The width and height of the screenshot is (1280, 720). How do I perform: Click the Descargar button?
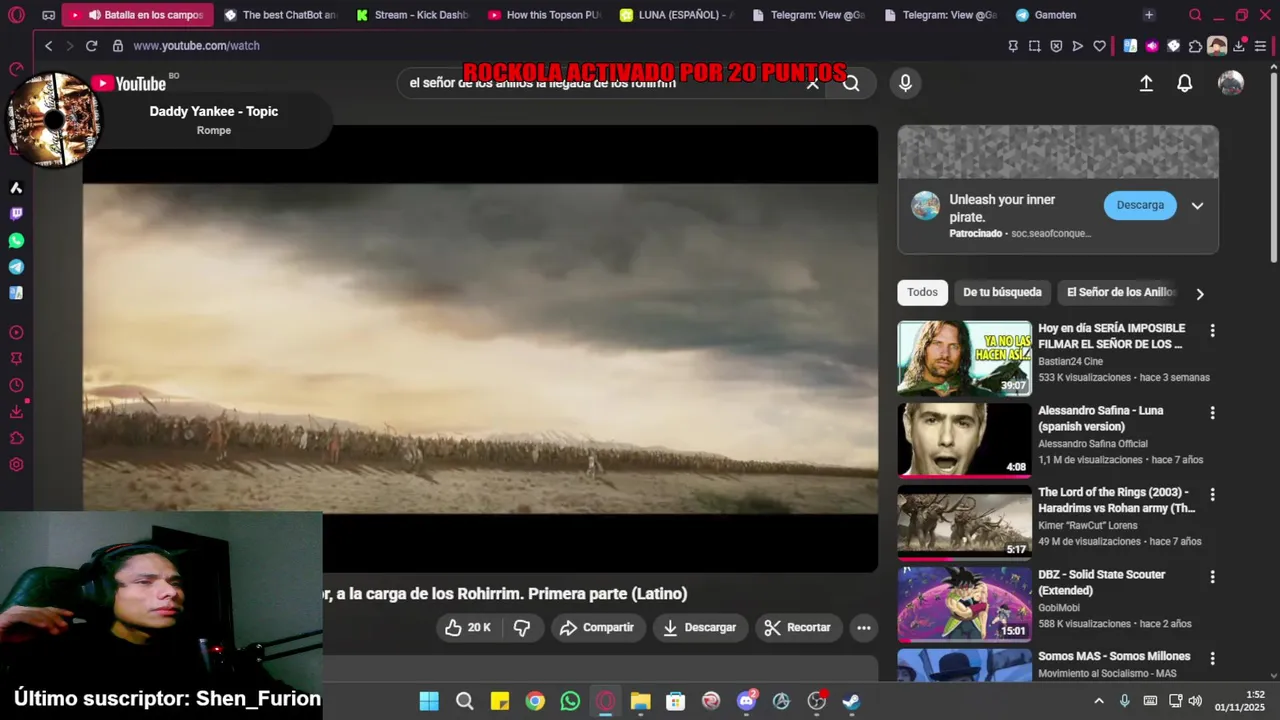point(700,628)
